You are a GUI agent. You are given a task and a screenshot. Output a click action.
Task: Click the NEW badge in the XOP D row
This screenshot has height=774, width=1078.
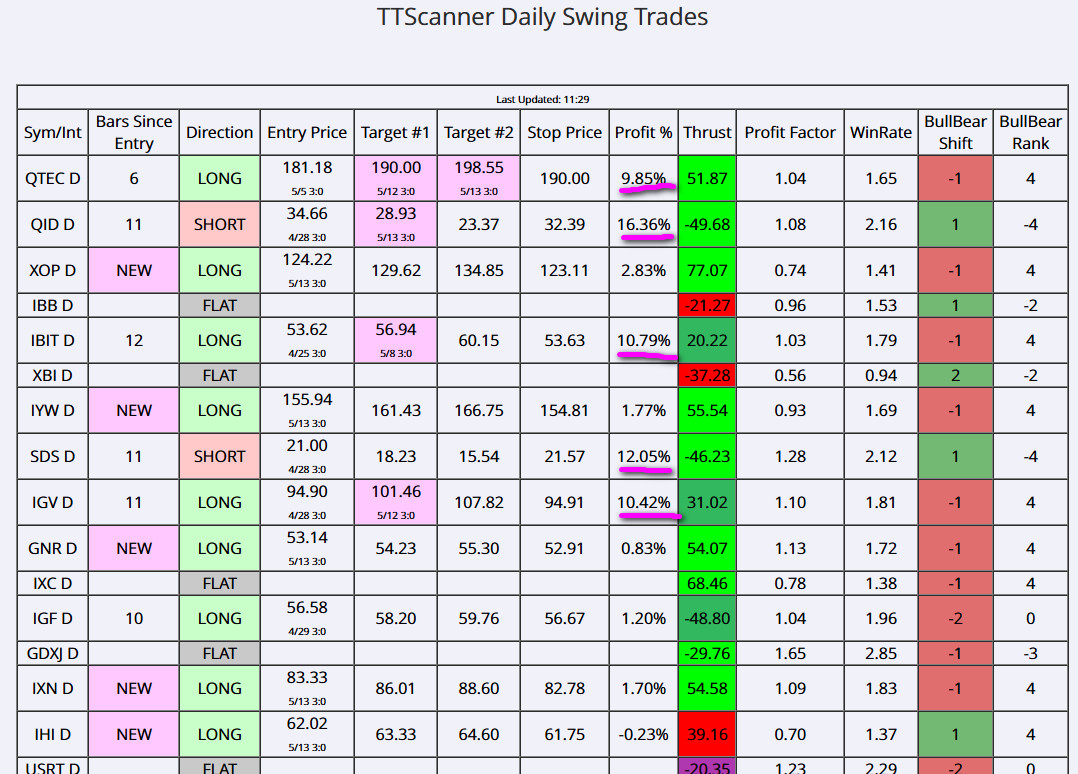(x=134, y=270)
